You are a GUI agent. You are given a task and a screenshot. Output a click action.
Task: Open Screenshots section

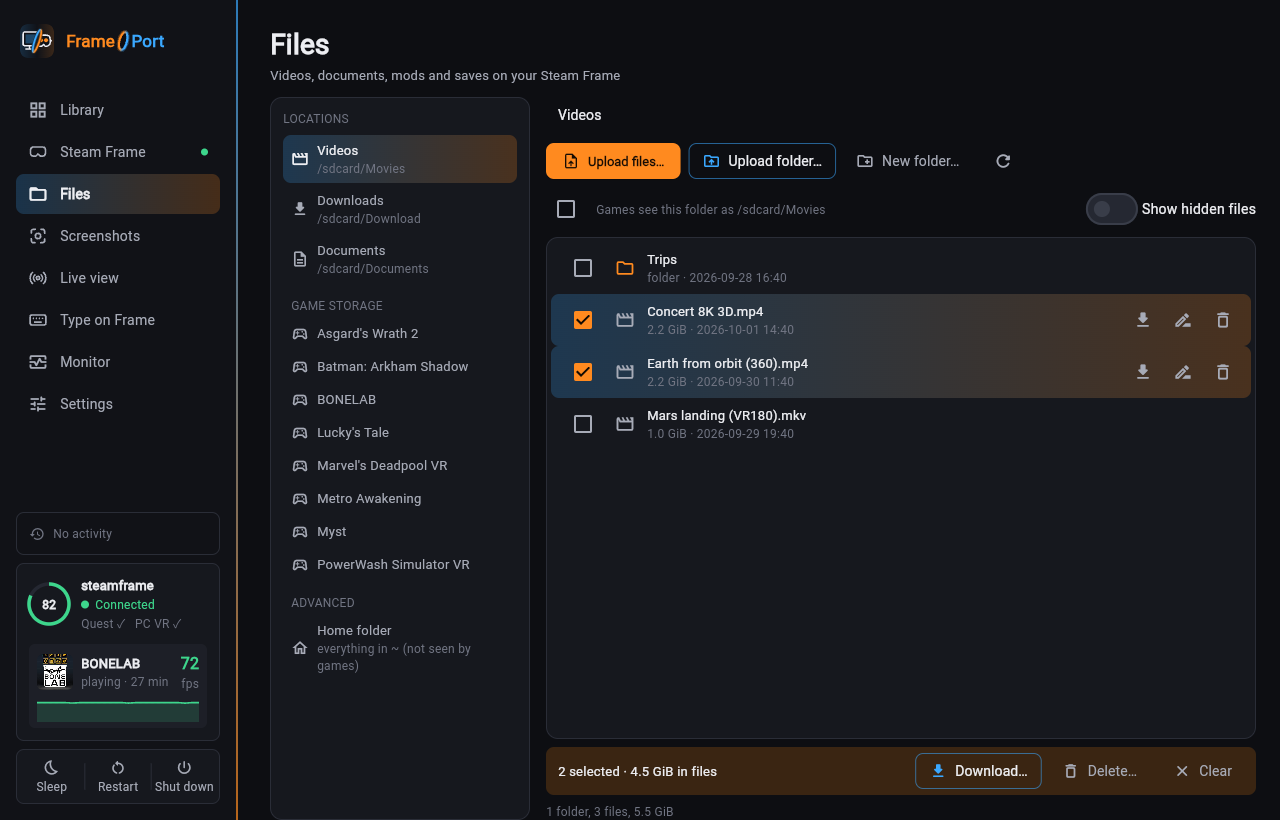coord(118,236)
